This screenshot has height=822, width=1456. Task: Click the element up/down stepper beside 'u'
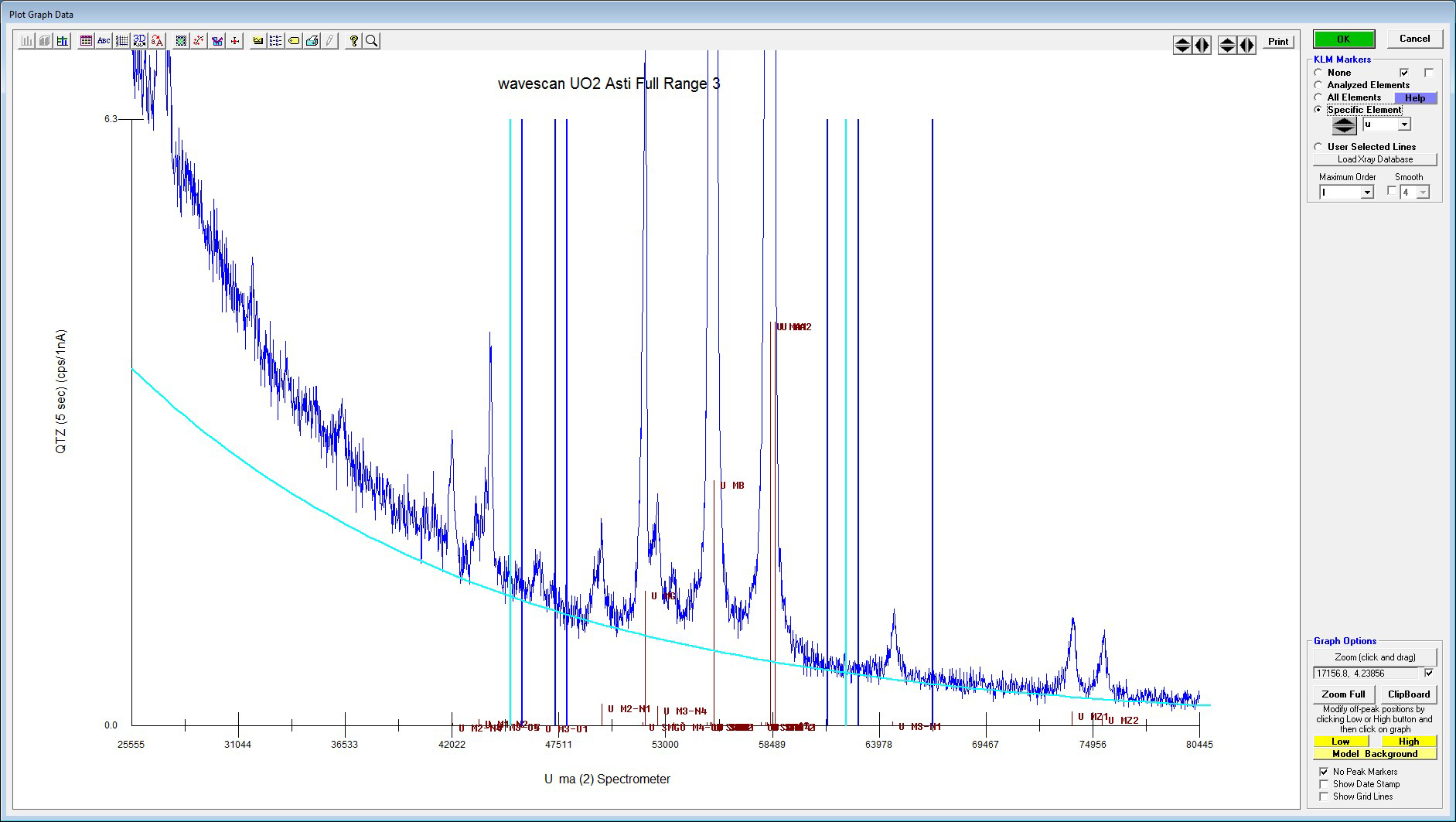(x=1344, y=125)
